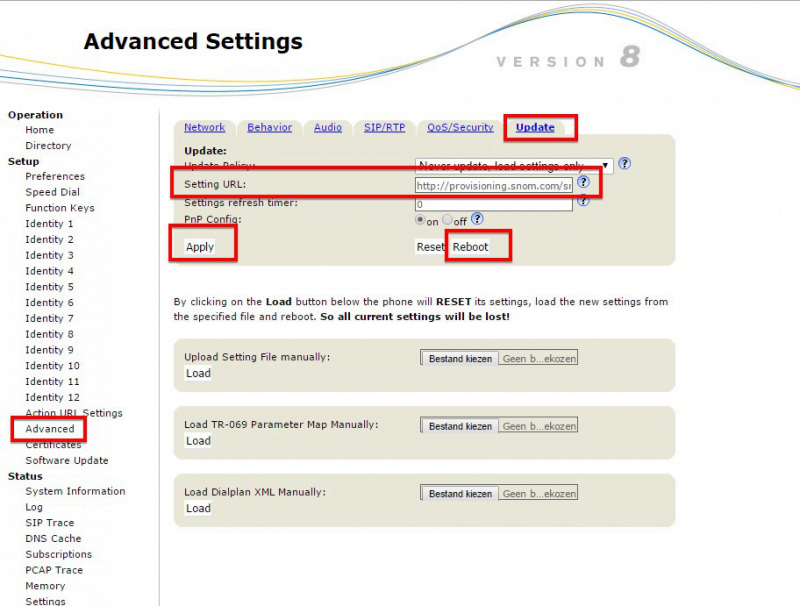Open help icon next to PnP Config
Screen dimensions: 800x606
click(477, 219)
